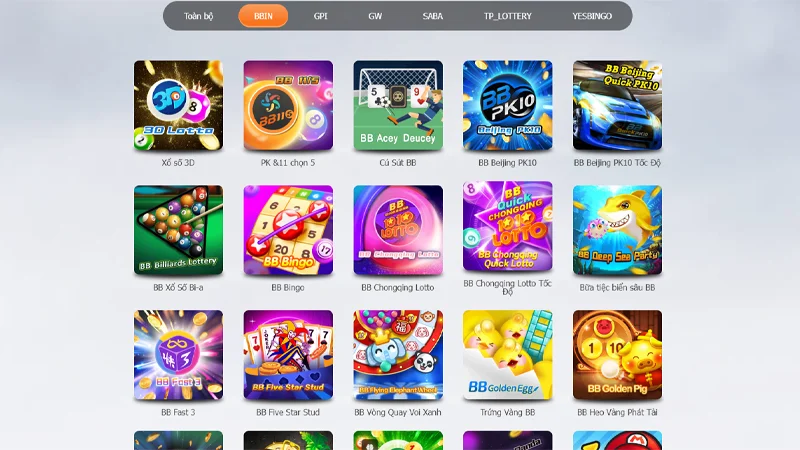Switch to the Toàn bộ tab
This screenshot has width=800, height=450.
click(198, 16)
